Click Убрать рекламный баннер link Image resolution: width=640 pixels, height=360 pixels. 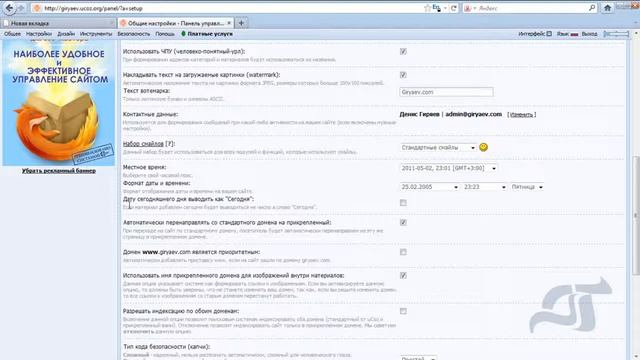pos(59,171)
